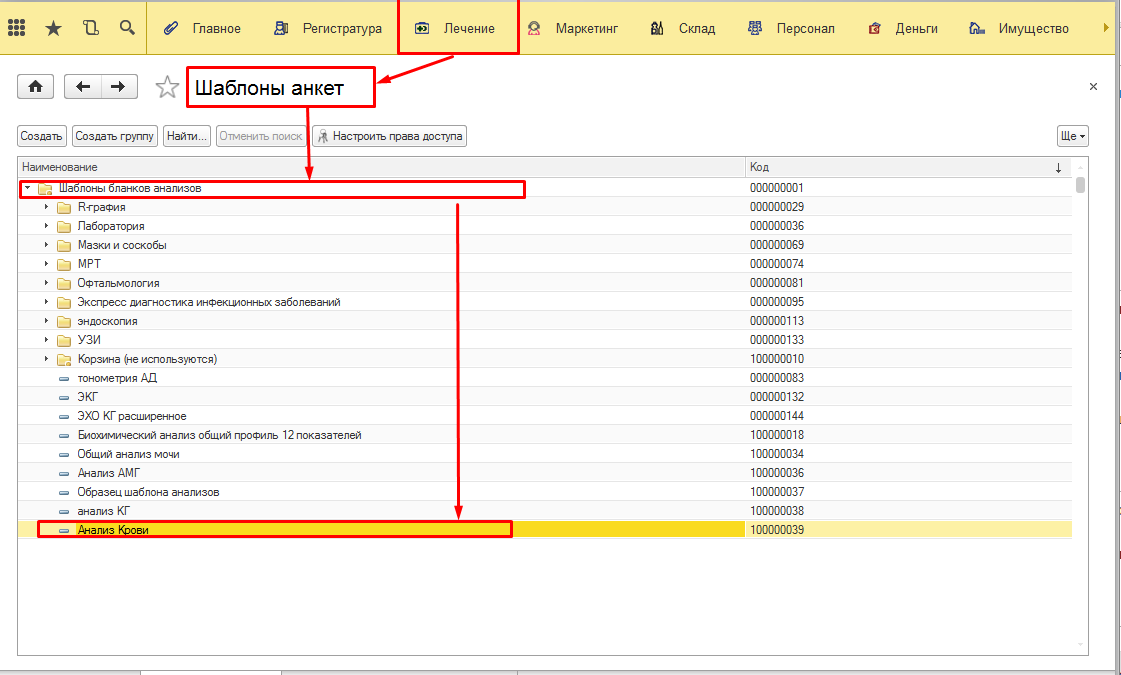Add Шаблоны анкет to favorites star
This screenshot has height=675, width=1121.
(x=166, y=88)
